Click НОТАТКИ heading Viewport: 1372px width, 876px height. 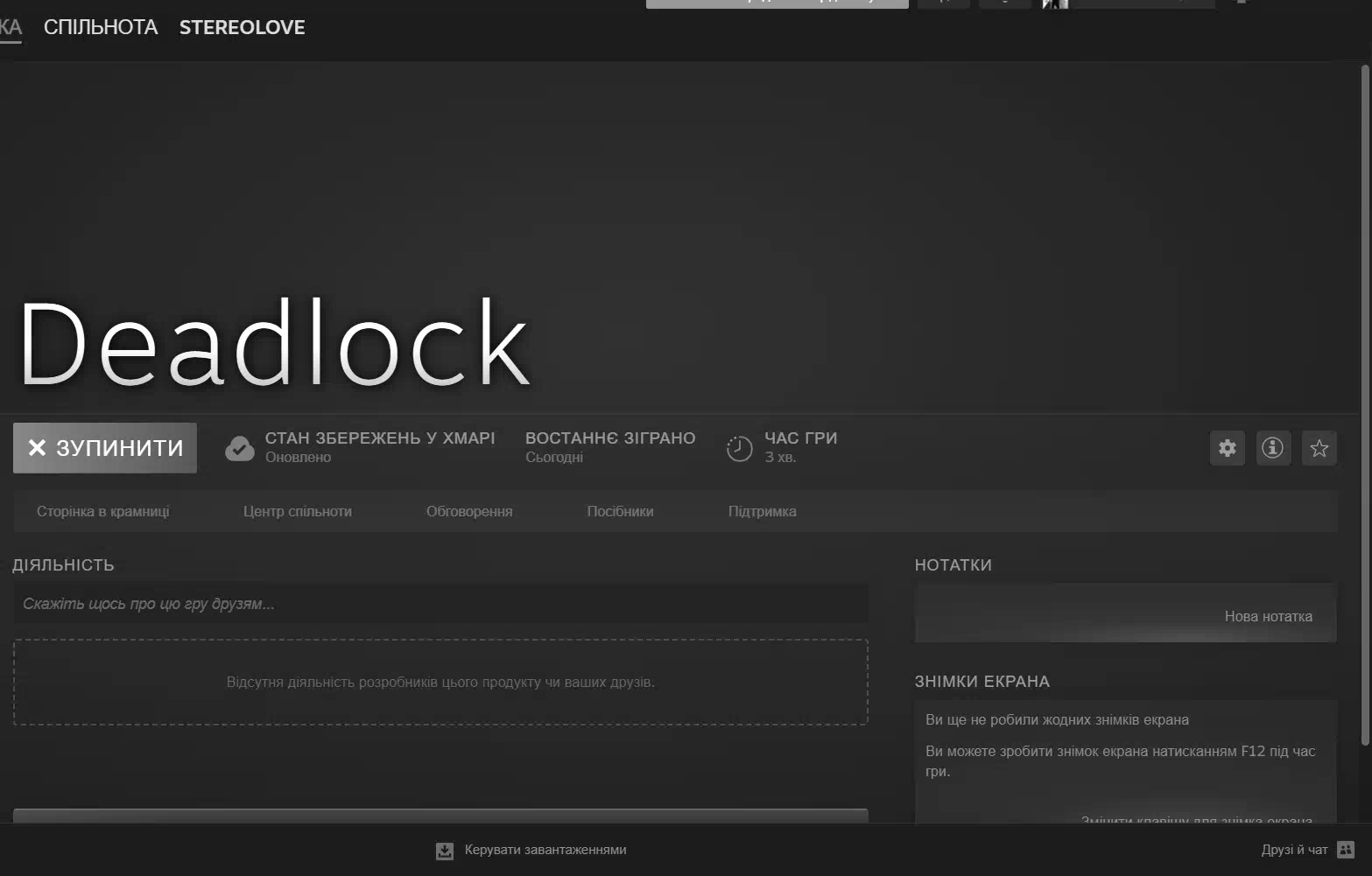point(953,565)
